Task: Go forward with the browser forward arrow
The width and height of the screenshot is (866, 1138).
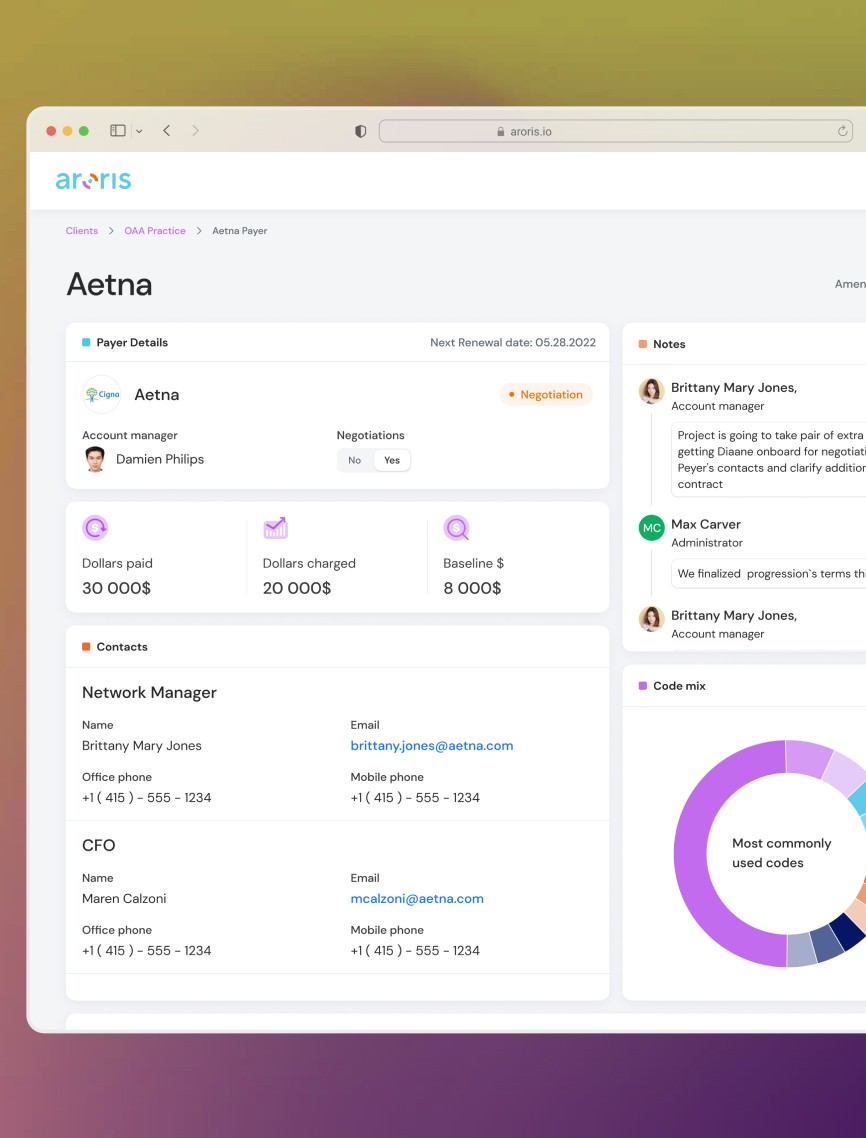Action: click(x=195, y=131)
